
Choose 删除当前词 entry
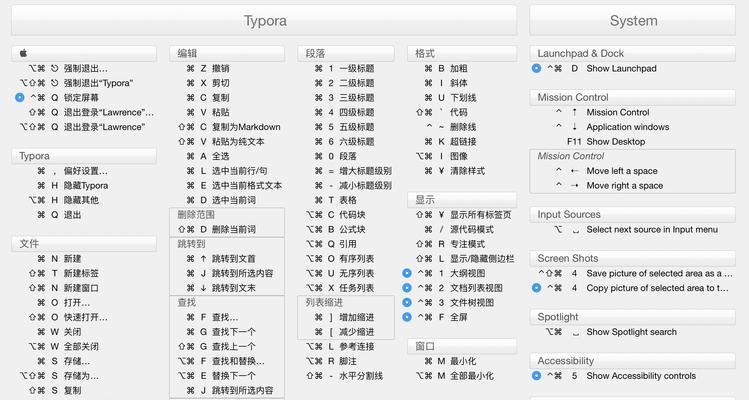[x=217, y=229]
